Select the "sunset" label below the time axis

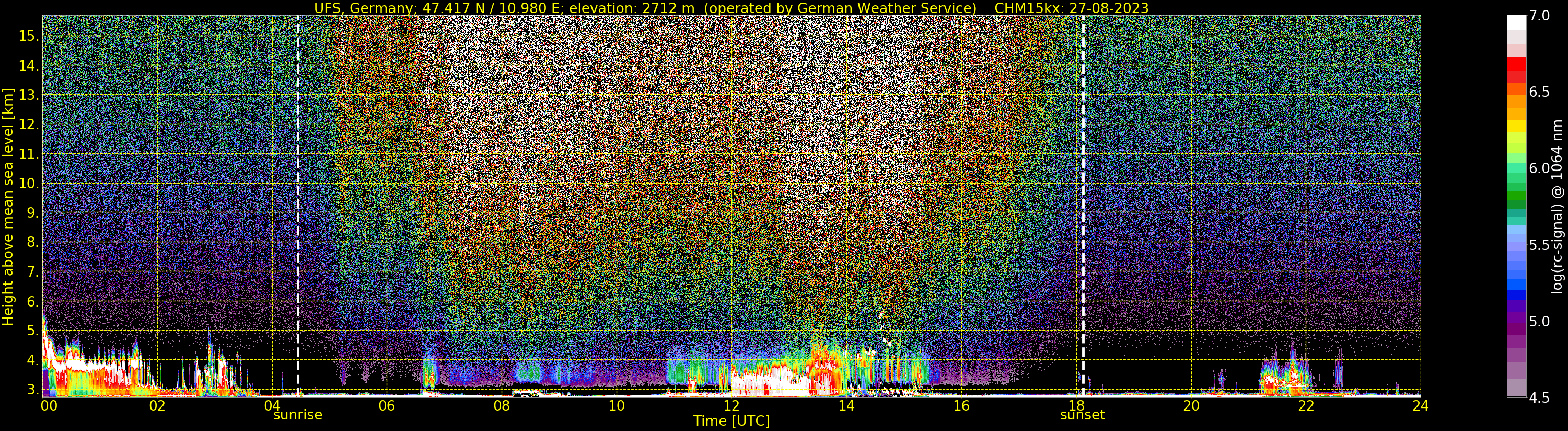tap(1082, 415)
